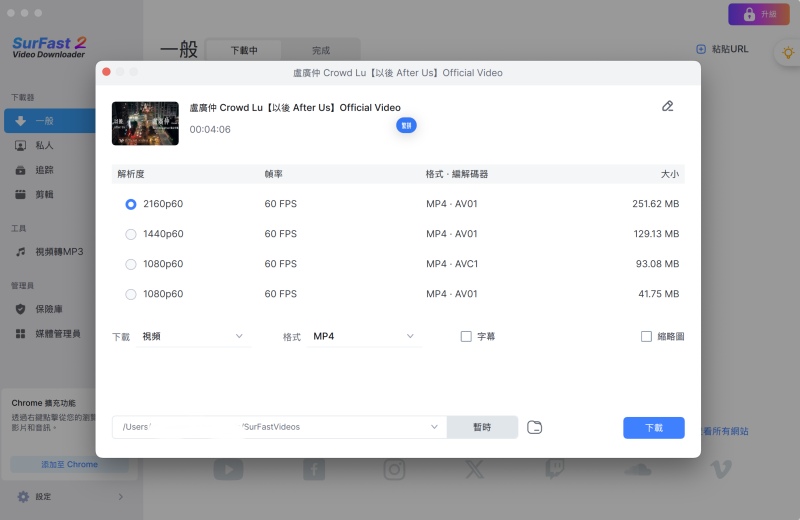Select 1080p60 AVC1 93.08 MB radio button
This screenshot has height=520, width=800.
(131, 264)
